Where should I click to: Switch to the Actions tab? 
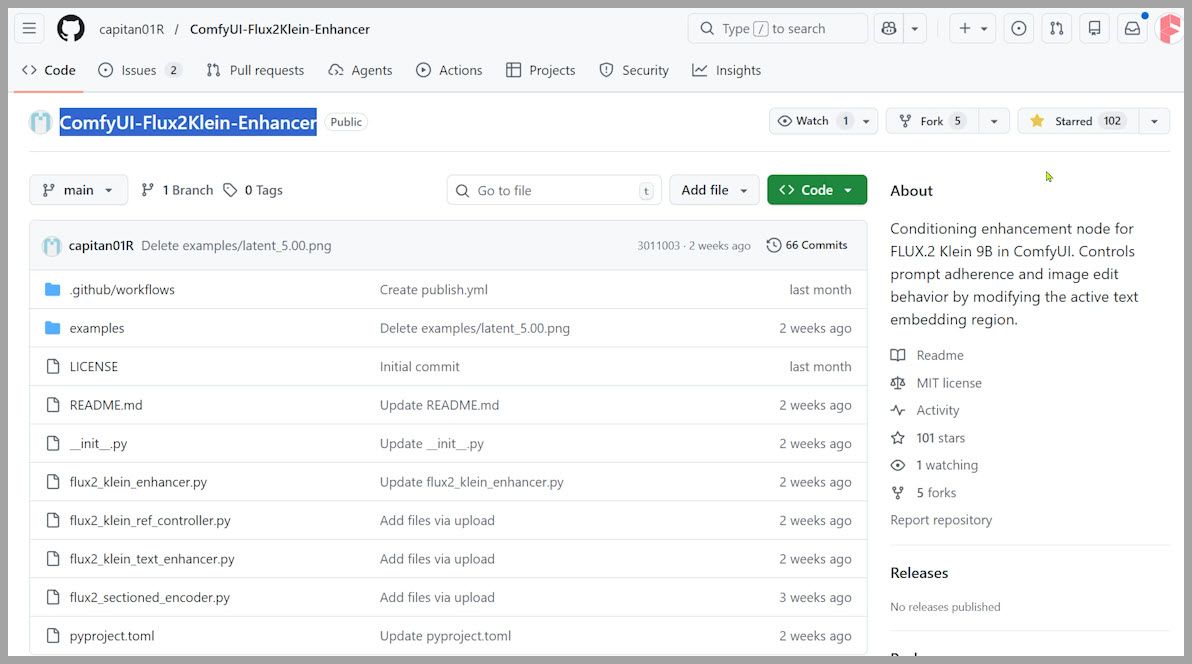tap(449, 70)
